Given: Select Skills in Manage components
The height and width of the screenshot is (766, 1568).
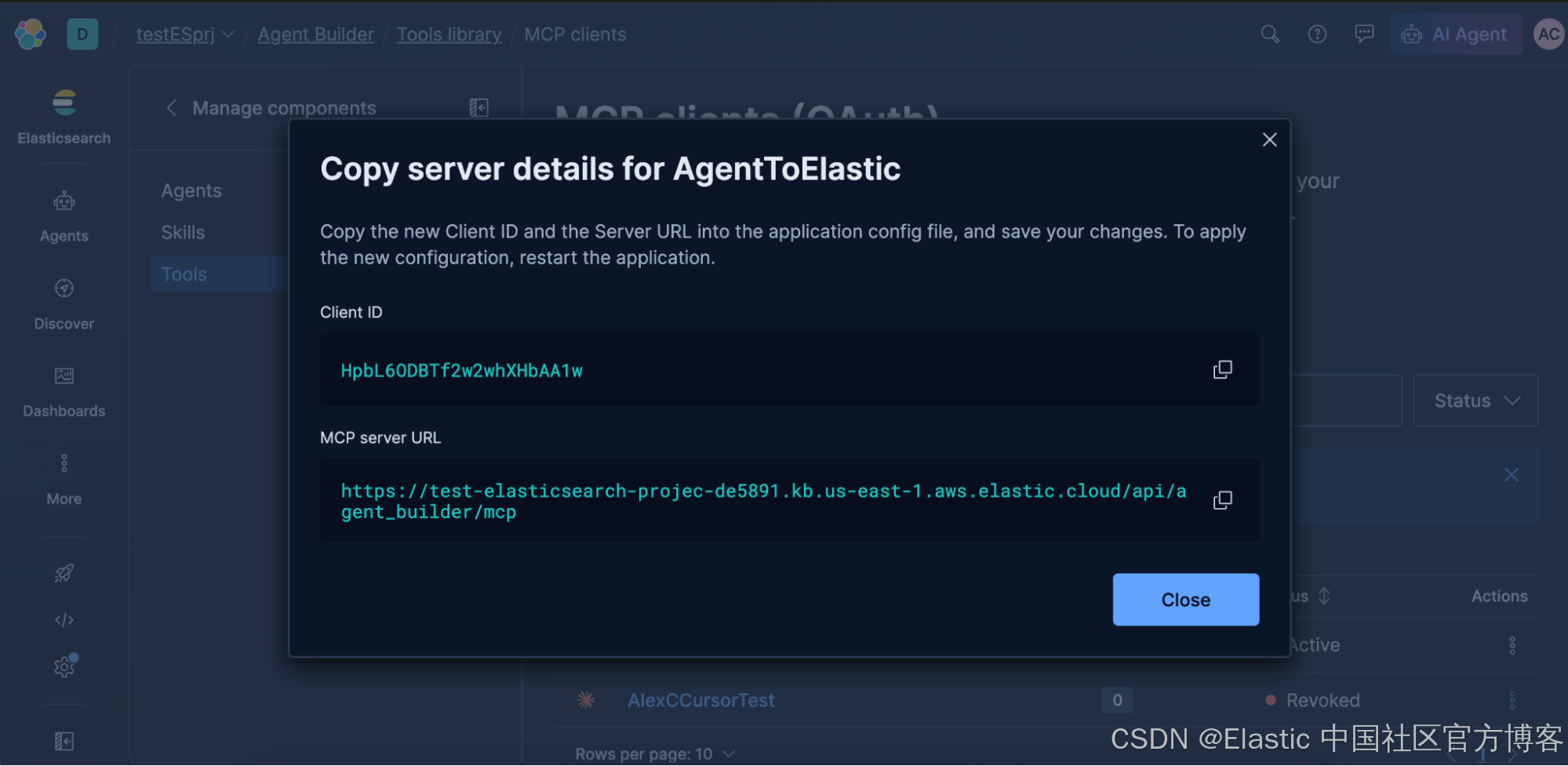Looking at the screenshot, I should pyautogui.click(x=183, y=232).
